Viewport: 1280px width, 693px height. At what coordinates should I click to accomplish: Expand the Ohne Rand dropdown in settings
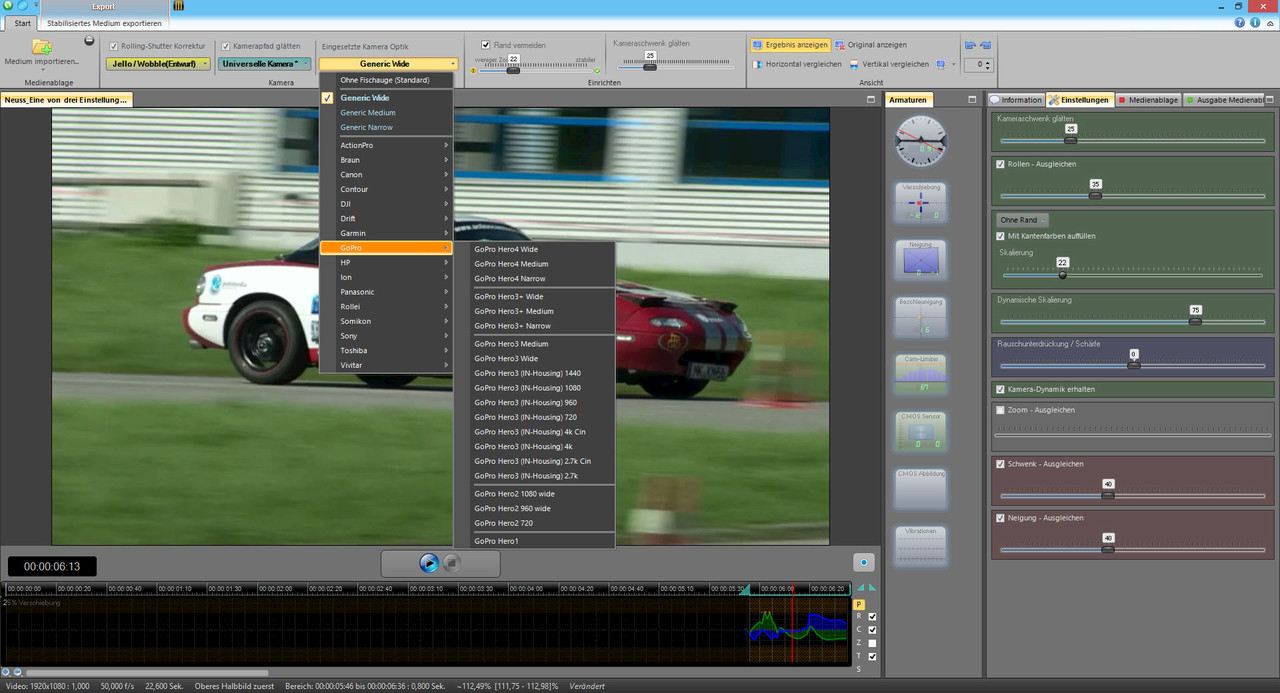pyautogui.click(x=1022, y=220)
